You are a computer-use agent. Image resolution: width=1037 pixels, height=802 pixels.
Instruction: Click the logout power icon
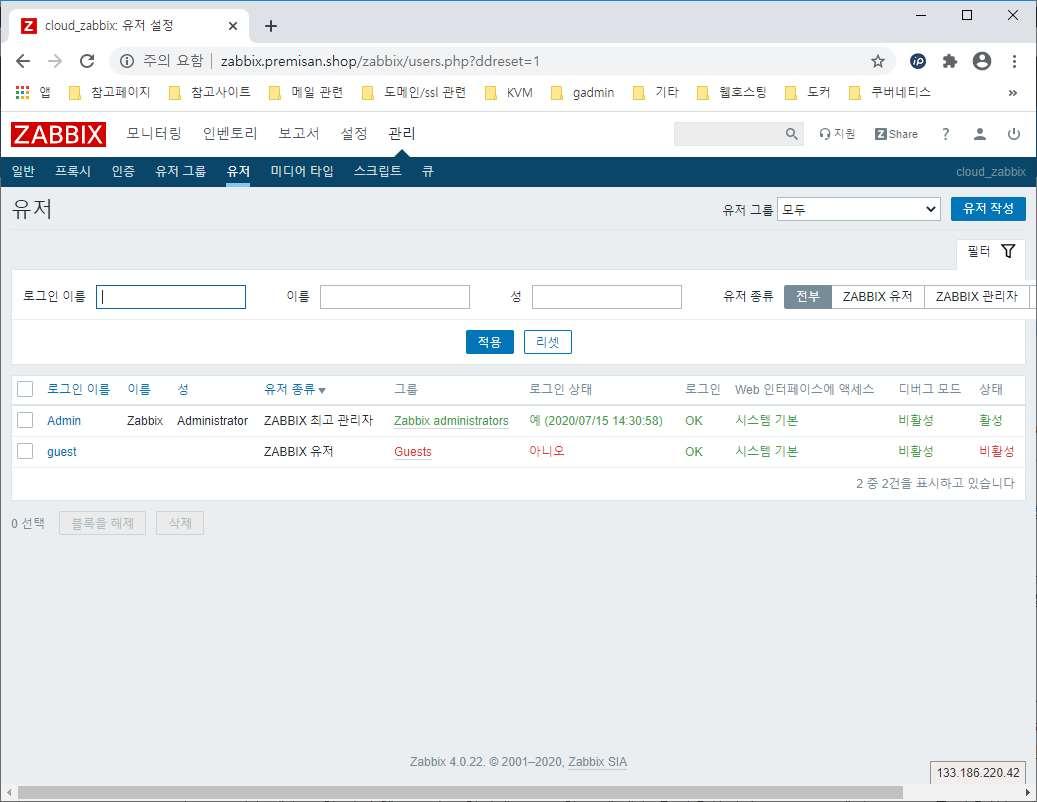pos(1013,134)
